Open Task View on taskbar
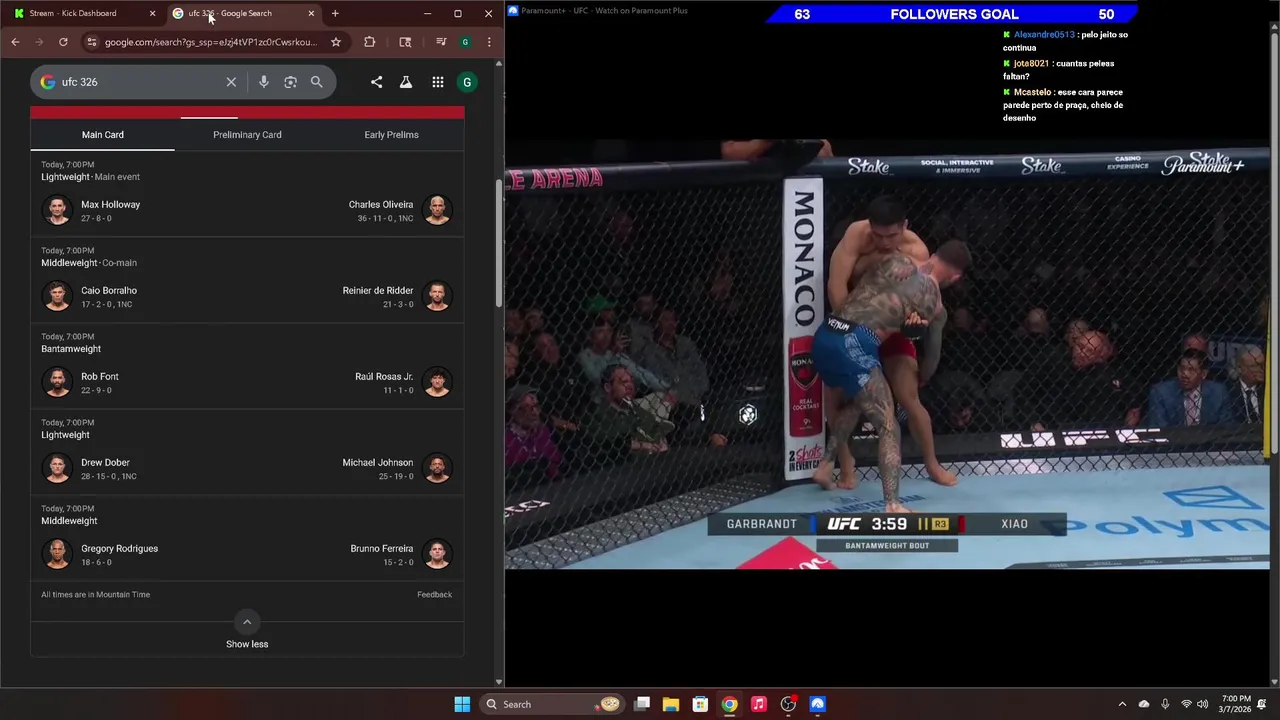This screenshot has height=720, width=1280. (x=642, y=704)
